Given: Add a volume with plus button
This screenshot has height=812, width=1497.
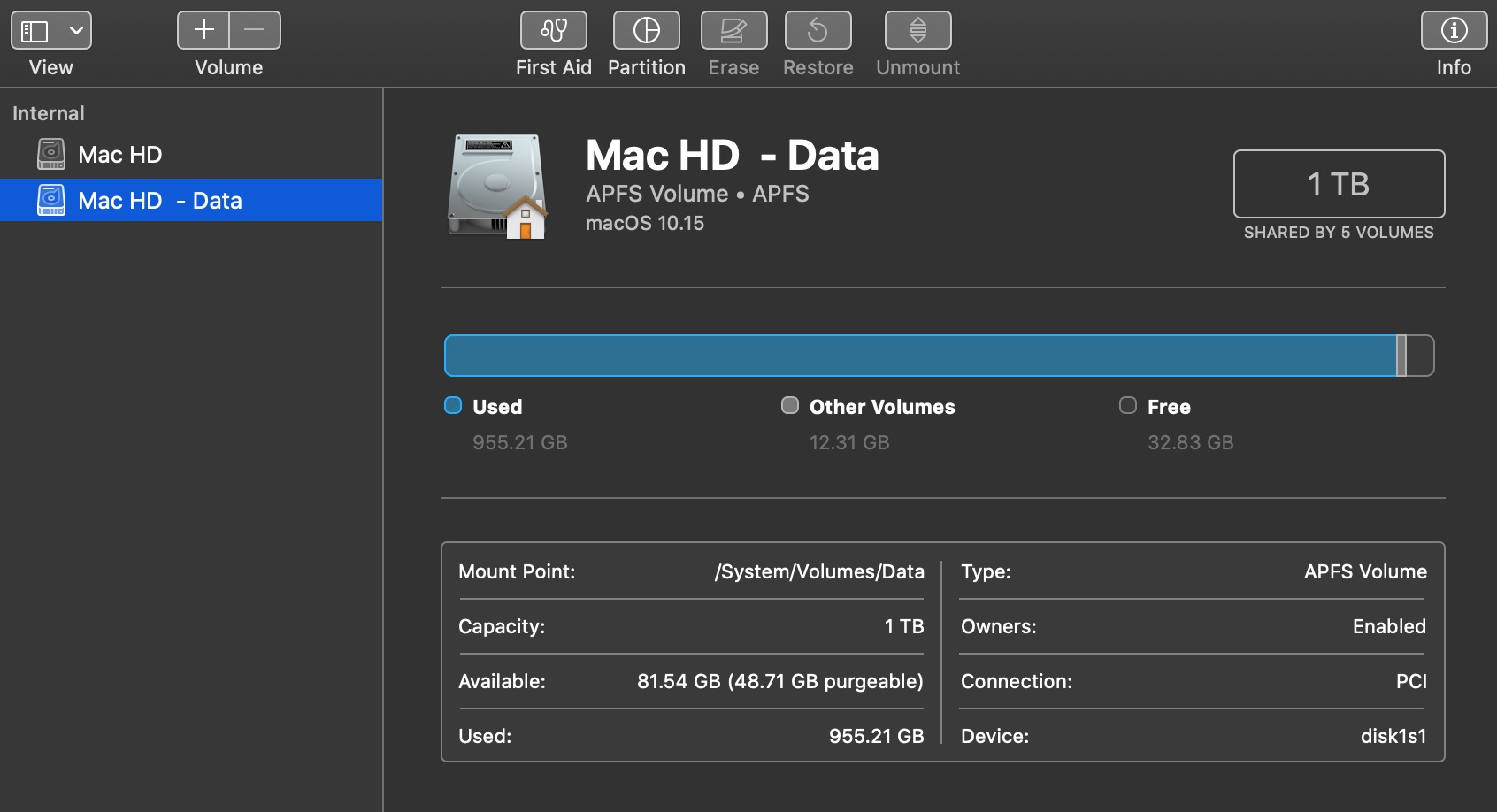Looking at the screenshot, I should click(203, 30).
